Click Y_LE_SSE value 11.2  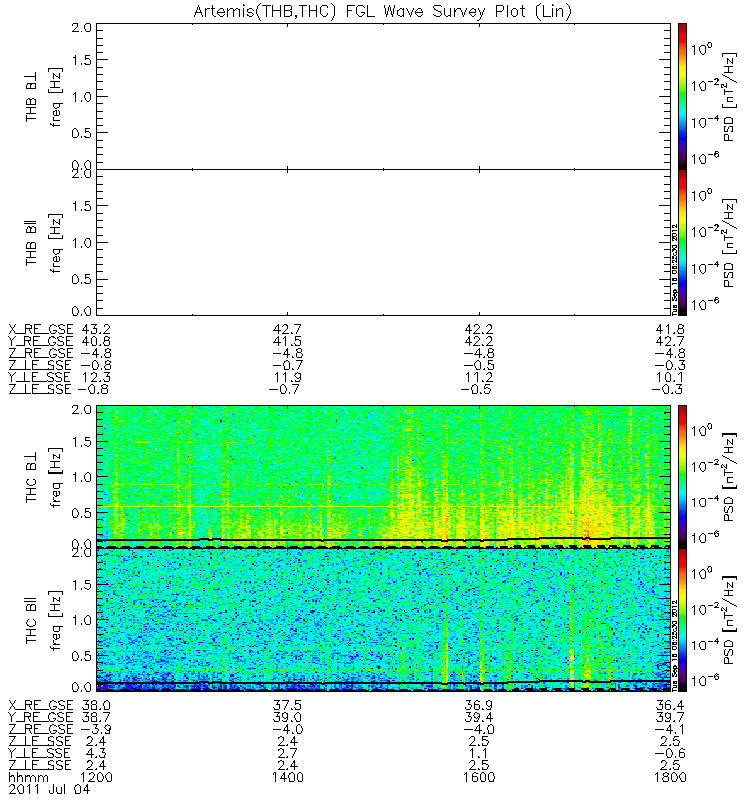(479, 378)
